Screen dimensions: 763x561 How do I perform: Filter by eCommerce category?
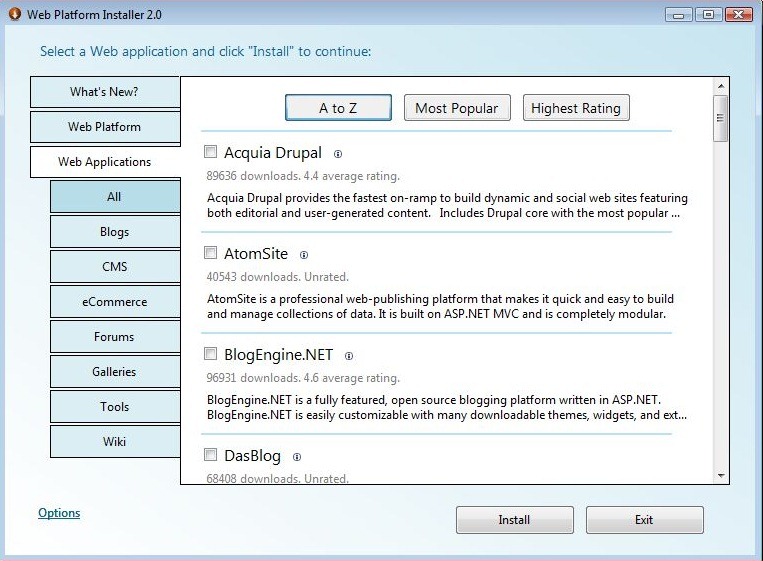click(x=115, y=302)
